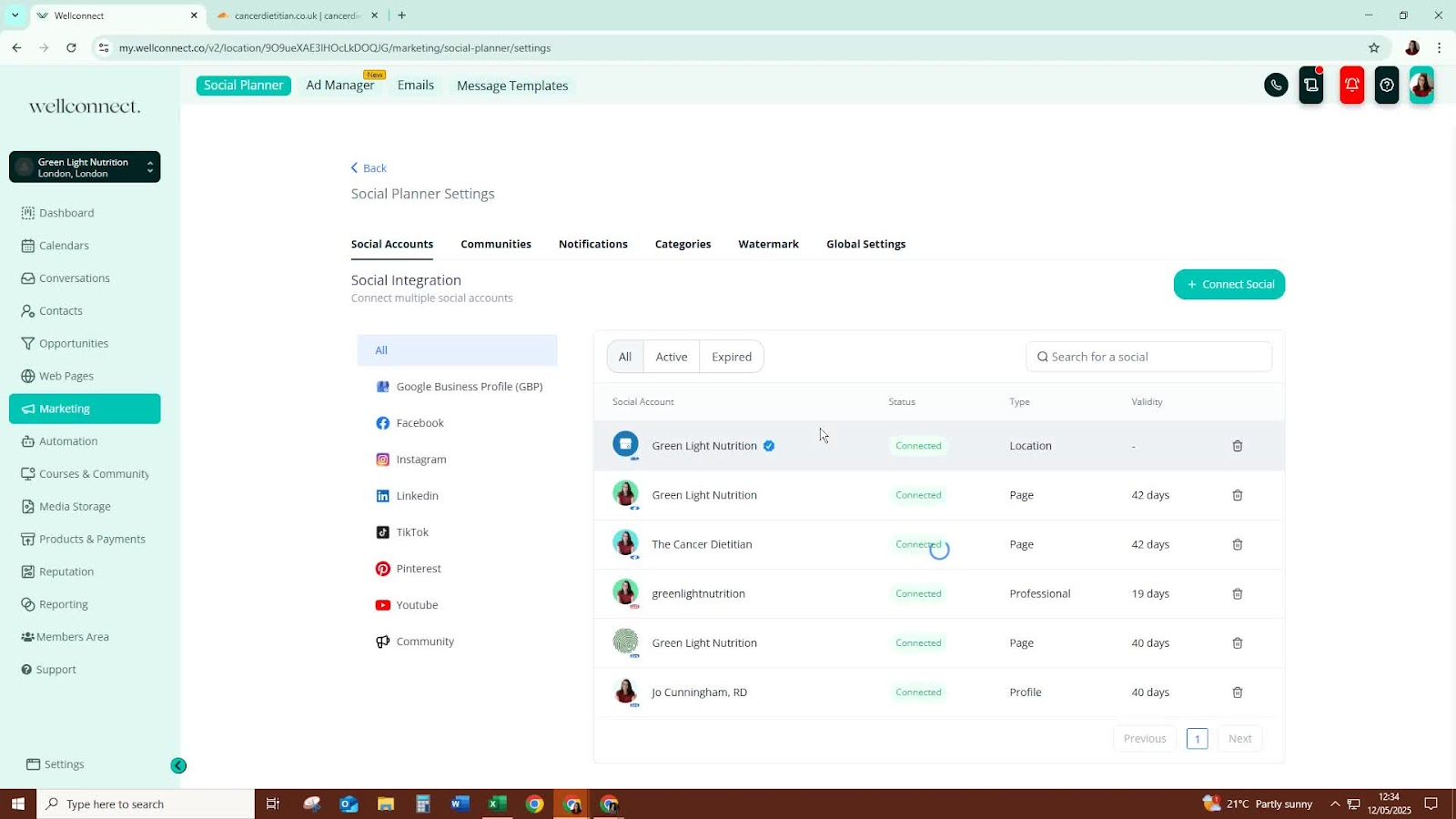Click trash icon for Jo Cunningham, RD
Viewport: 1456px width, 819px height.
1237,693
